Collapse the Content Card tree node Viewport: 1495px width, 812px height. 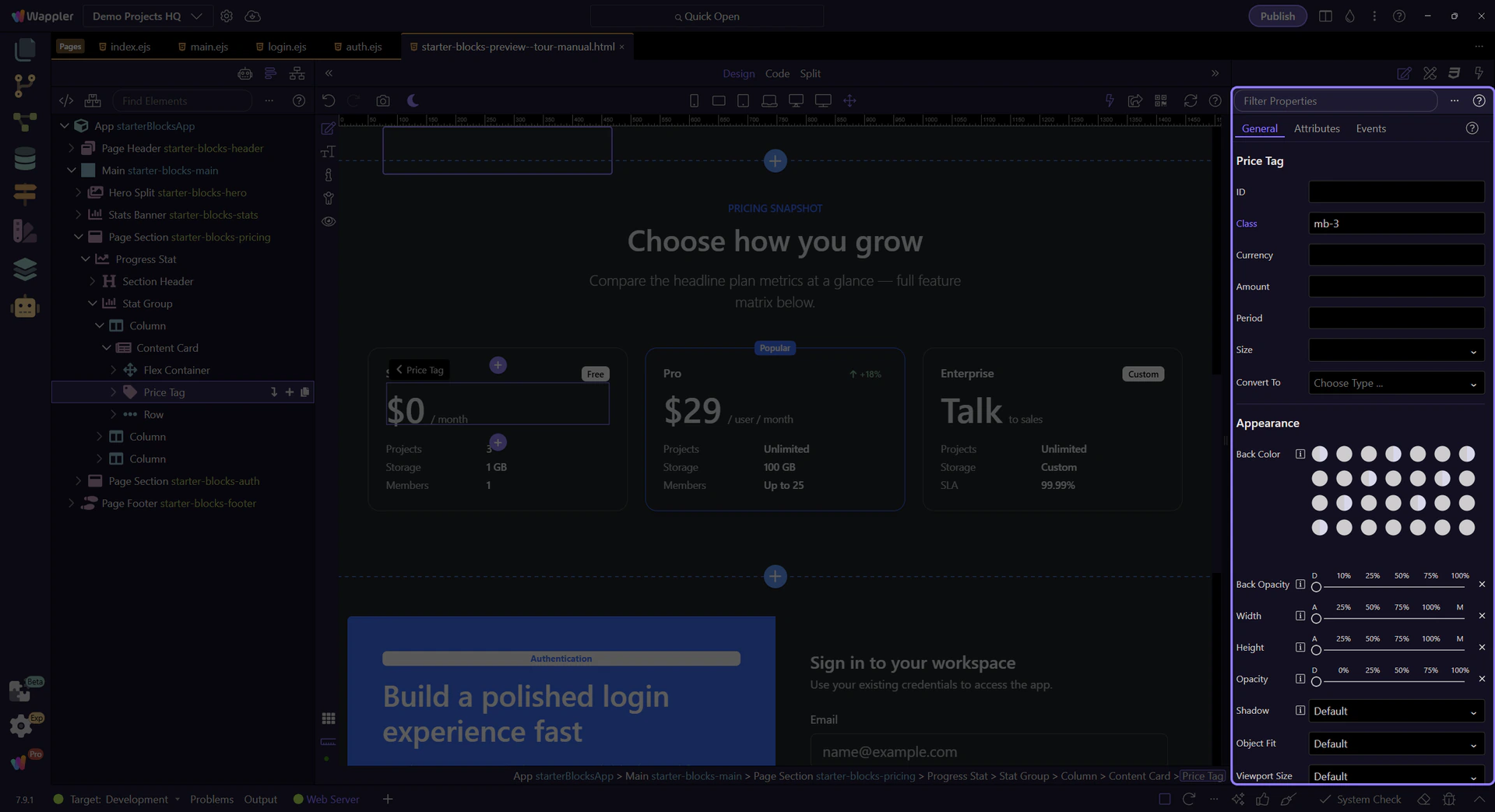point(107,348)
